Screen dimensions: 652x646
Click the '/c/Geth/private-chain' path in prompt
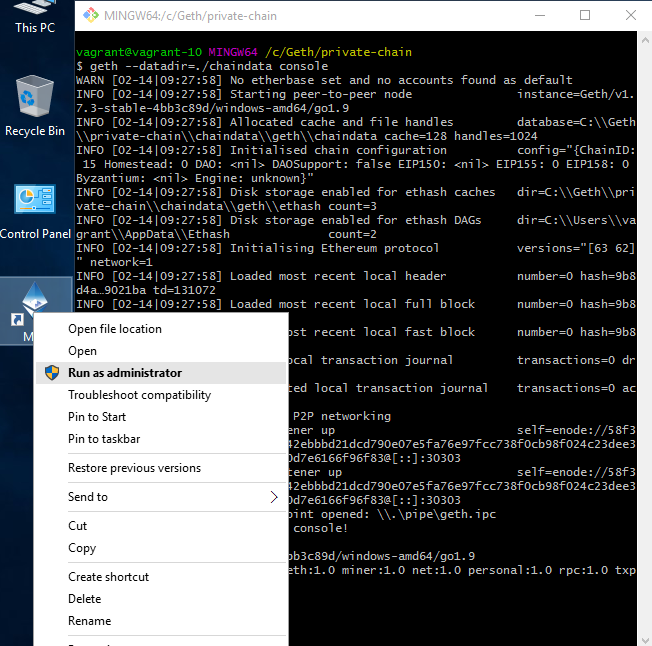tap(338, 52)
